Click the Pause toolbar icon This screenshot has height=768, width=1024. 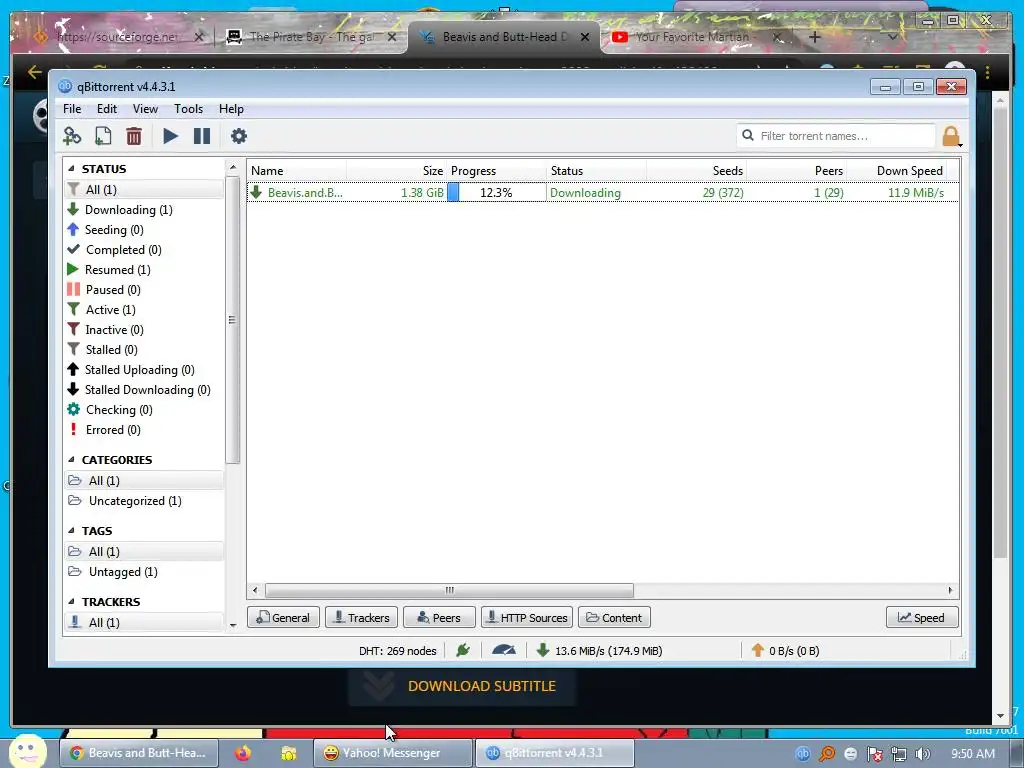click(x=202, y=136)
